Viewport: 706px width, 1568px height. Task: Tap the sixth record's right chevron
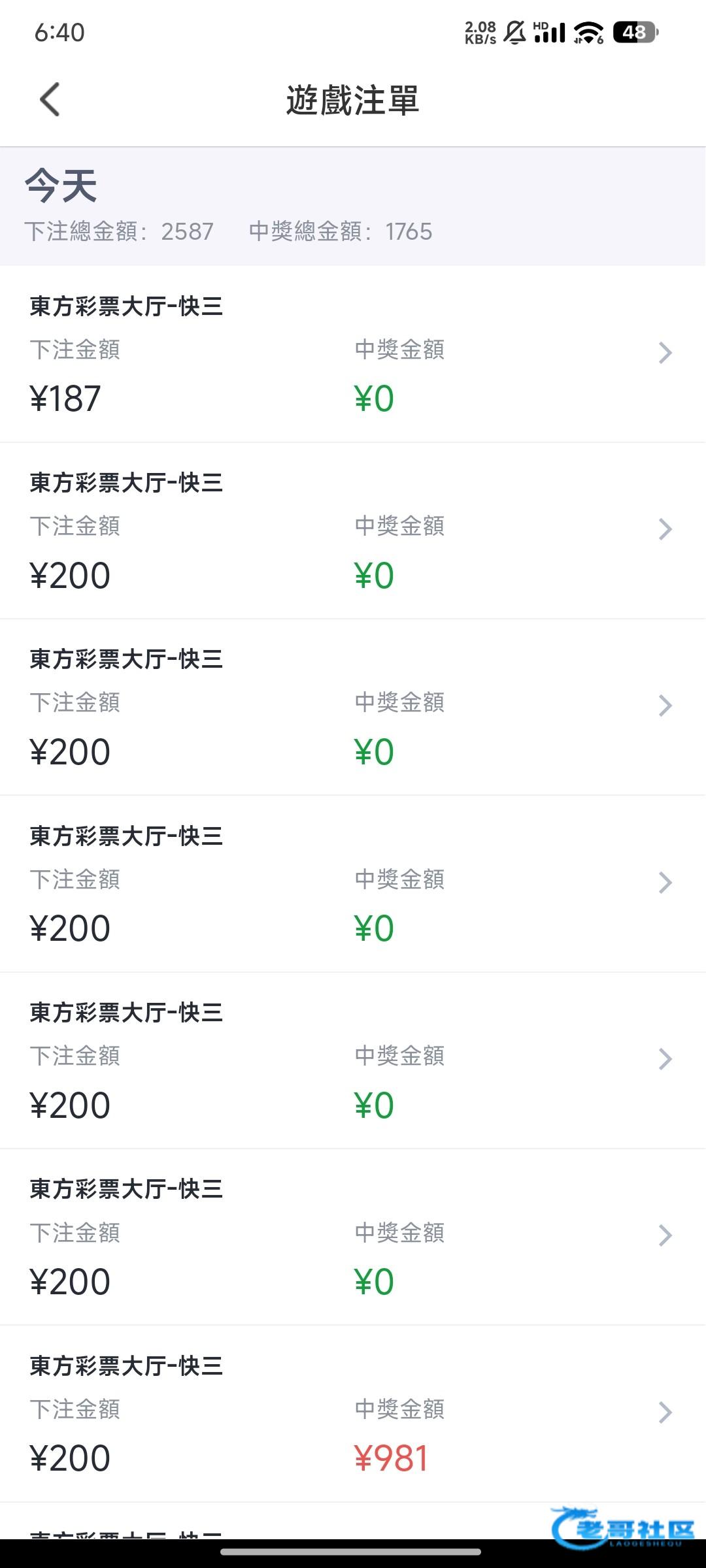665,1235
